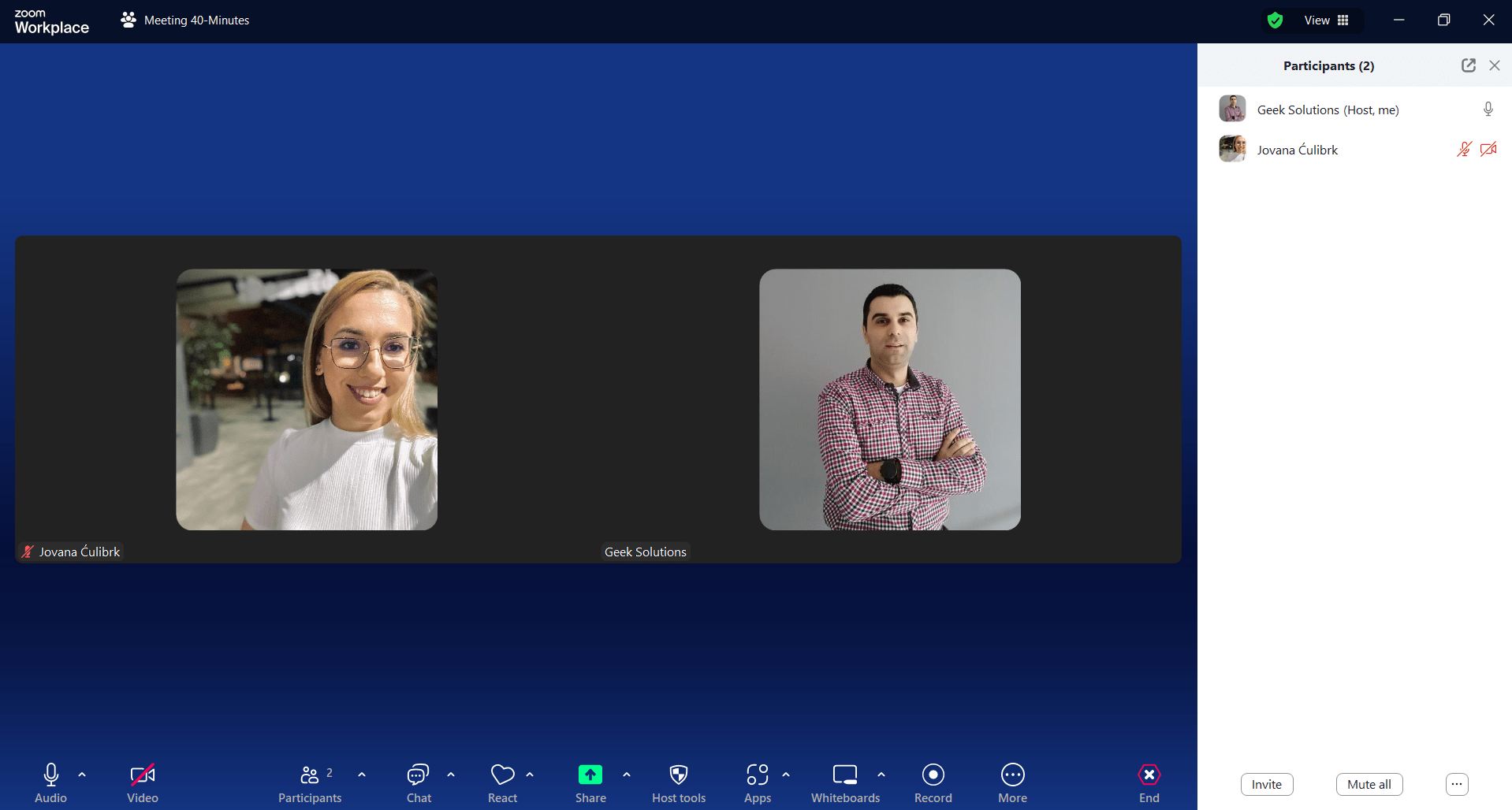The image size is (1512, 810).
Task: Toggle the Participants panel in toolbar
Action: (310, 776)
